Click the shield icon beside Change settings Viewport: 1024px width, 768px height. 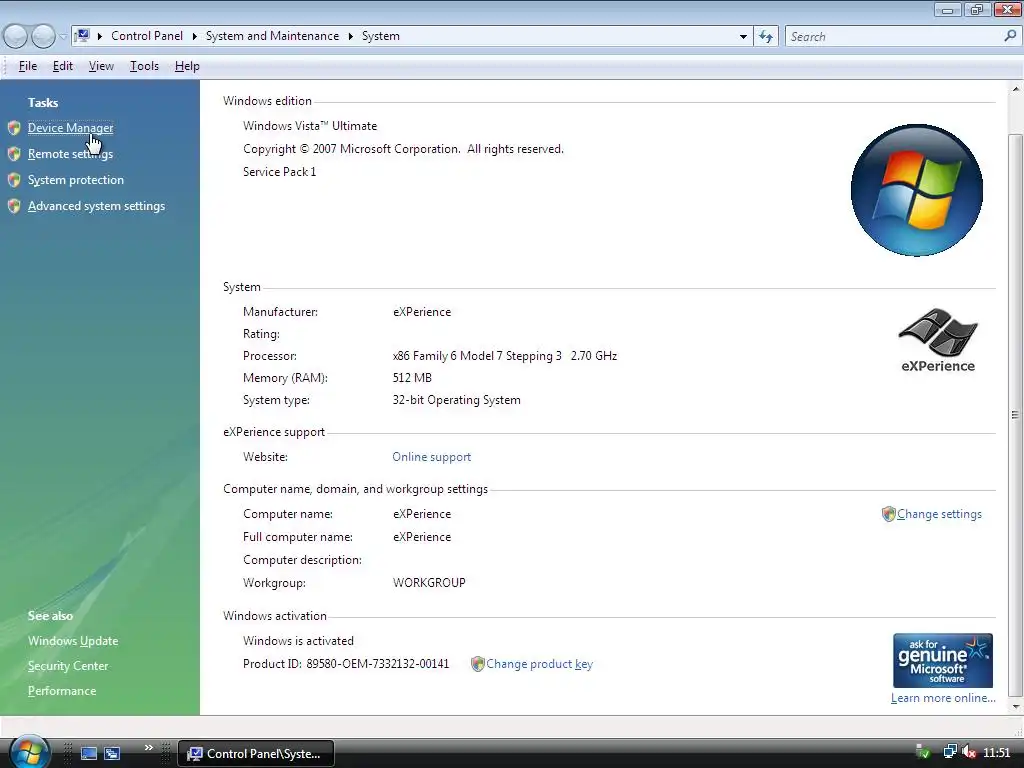tap(888, 515)
